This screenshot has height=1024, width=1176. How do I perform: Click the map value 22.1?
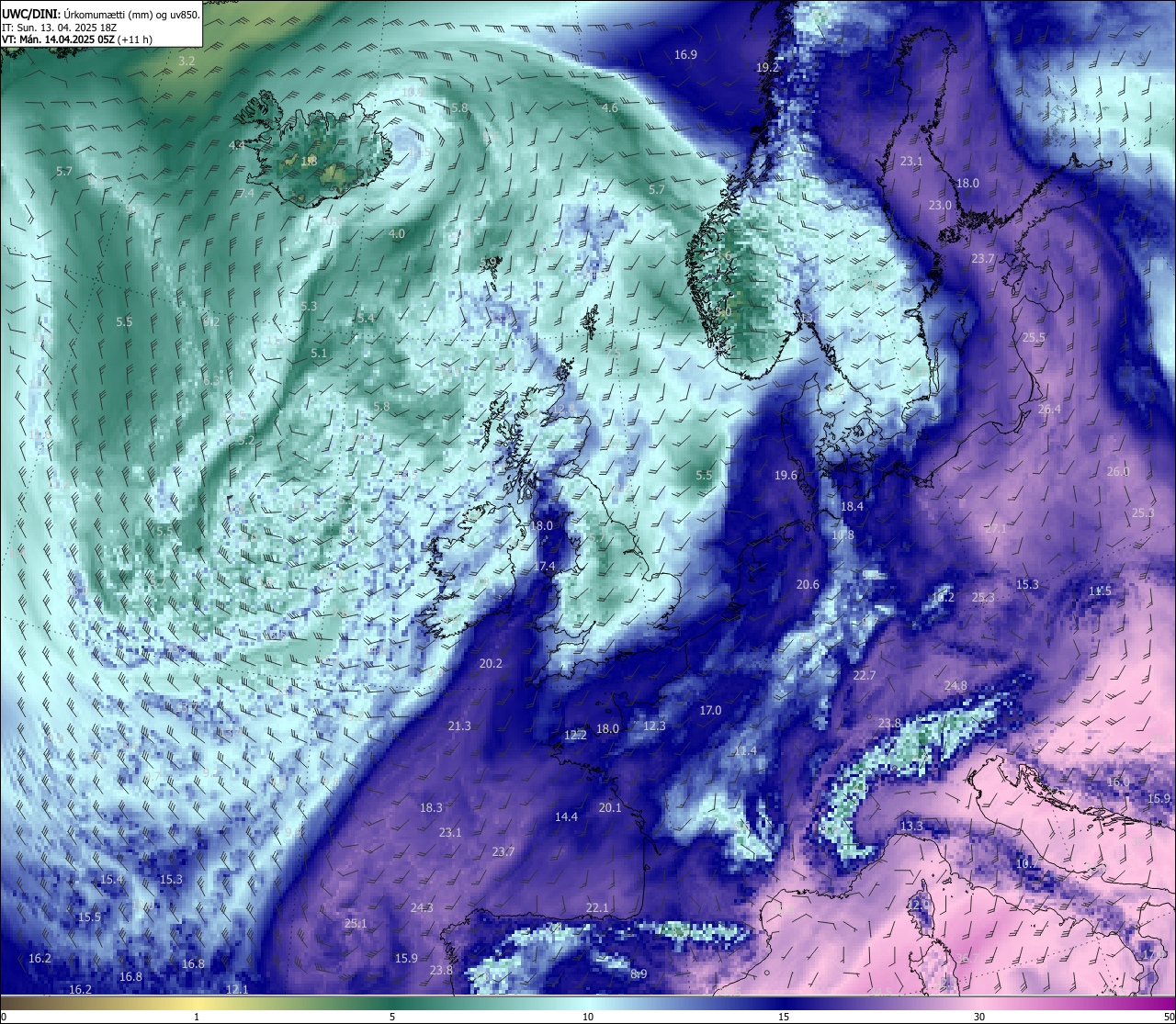tap(597, 908)
